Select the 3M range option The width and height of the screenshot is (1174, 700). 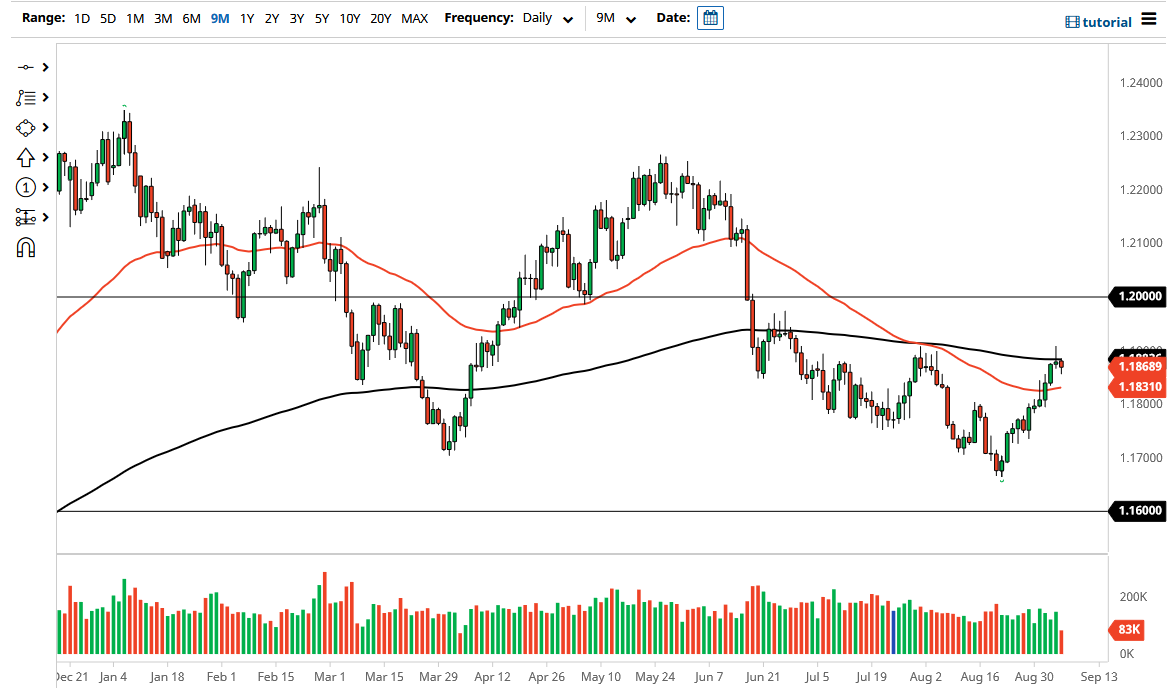(163, 18)
